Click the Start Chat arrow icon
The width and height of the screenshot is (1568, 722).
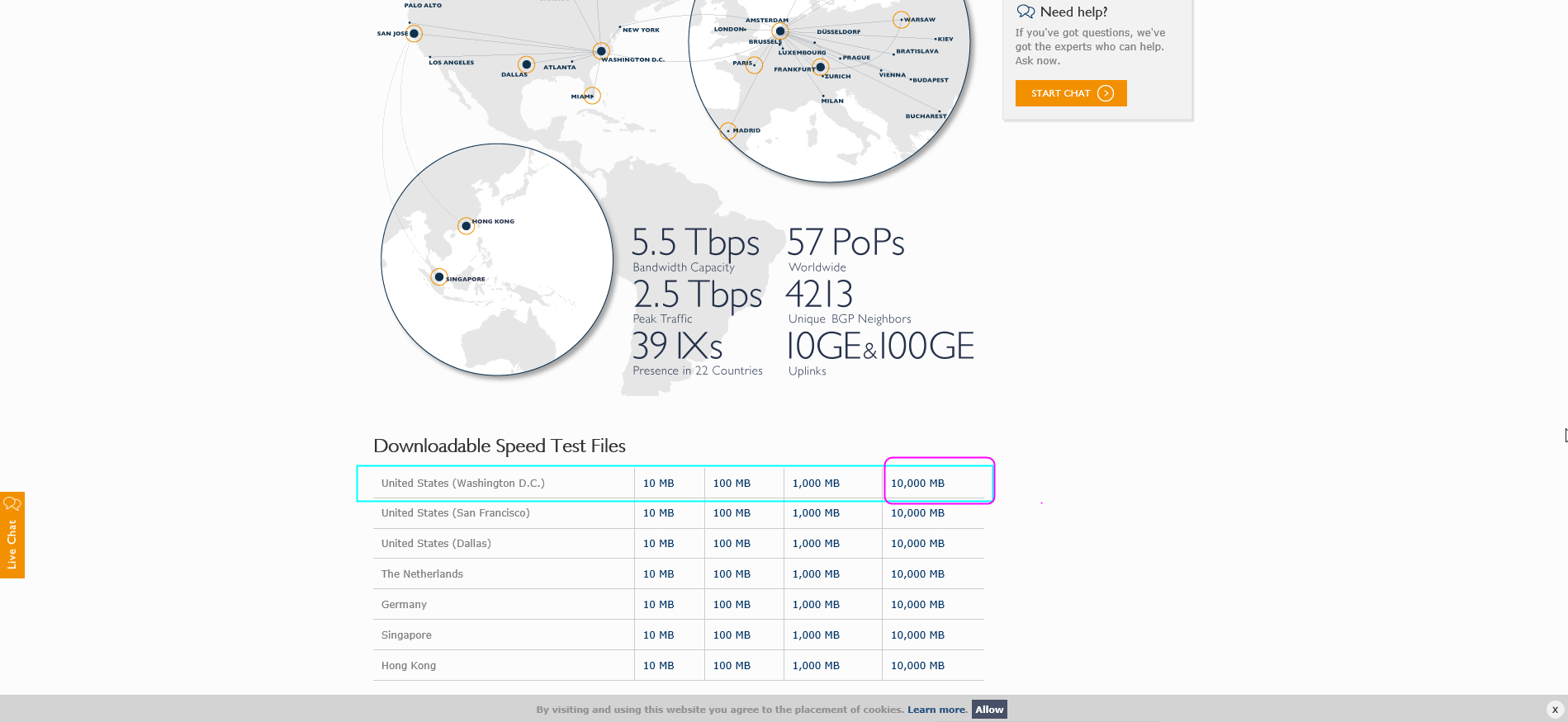(1106, 93)
